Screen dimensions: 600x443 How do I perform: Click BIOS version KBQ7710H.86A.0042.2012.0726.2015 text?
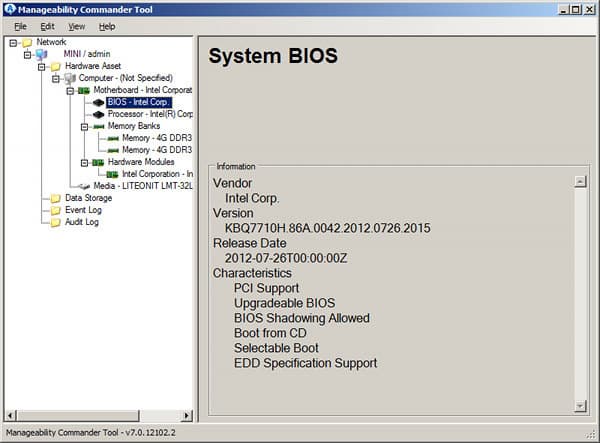[328, 228]
